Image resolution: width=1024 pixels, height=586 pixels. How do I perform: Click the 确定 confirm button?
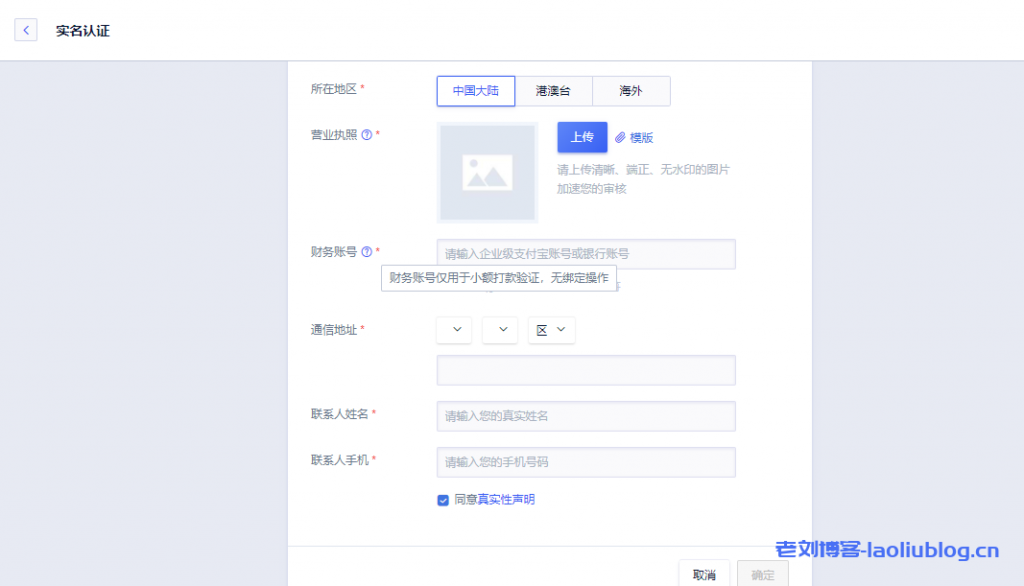[762, 574]
